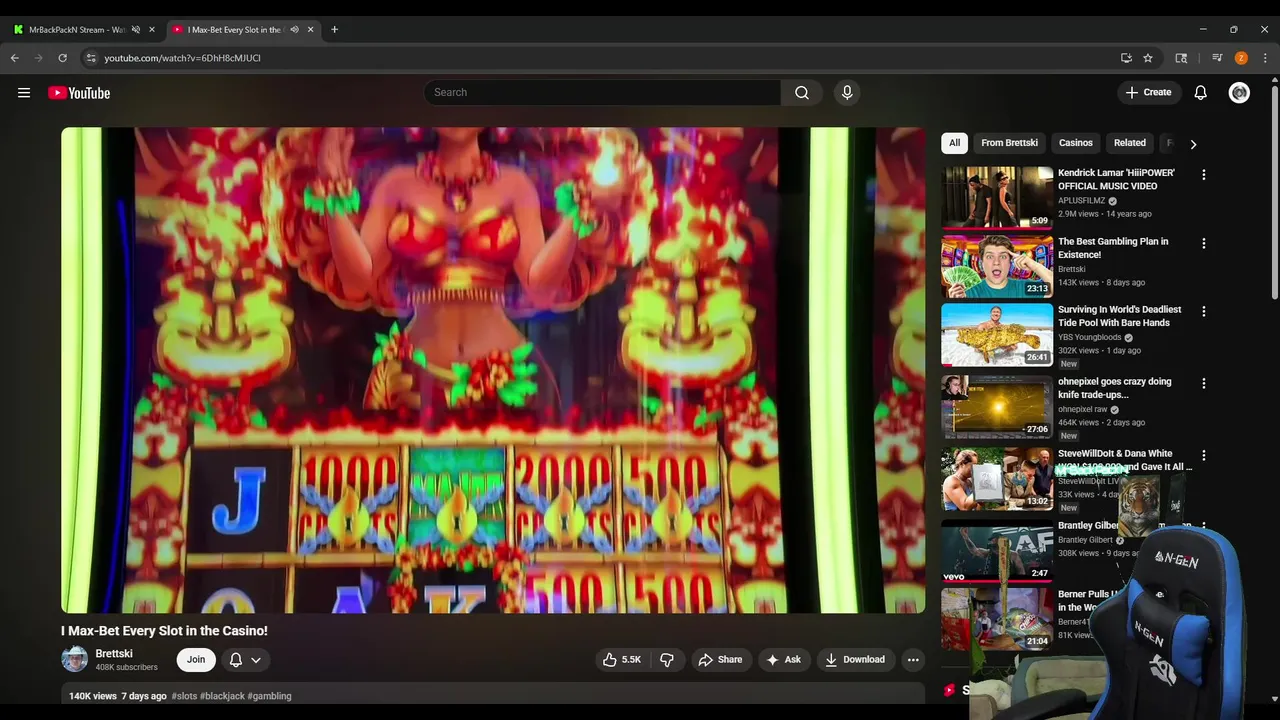Like the video with thumbs up
Viewport: 1280px width, 720px height.
pyautogui.click(x=621, y=660)
